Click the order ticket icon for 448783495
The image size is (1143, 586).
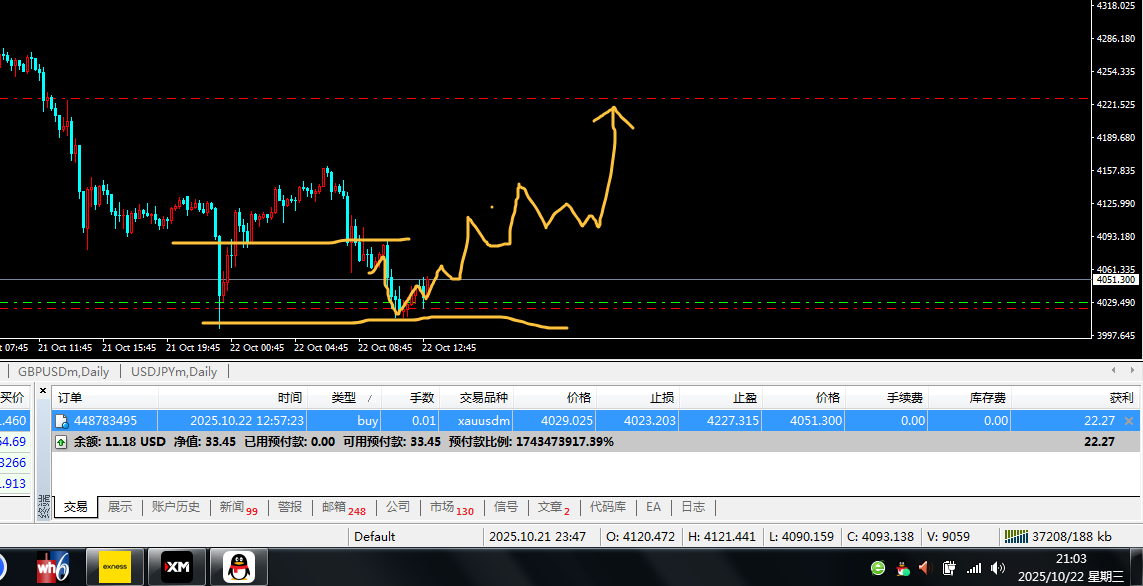(63, 421)
